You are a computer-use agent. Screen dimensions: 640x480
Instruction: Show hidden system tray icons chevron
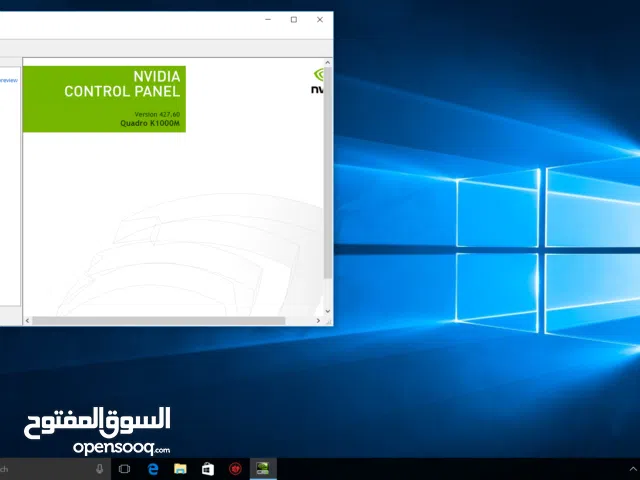click(x=633, y=469)
